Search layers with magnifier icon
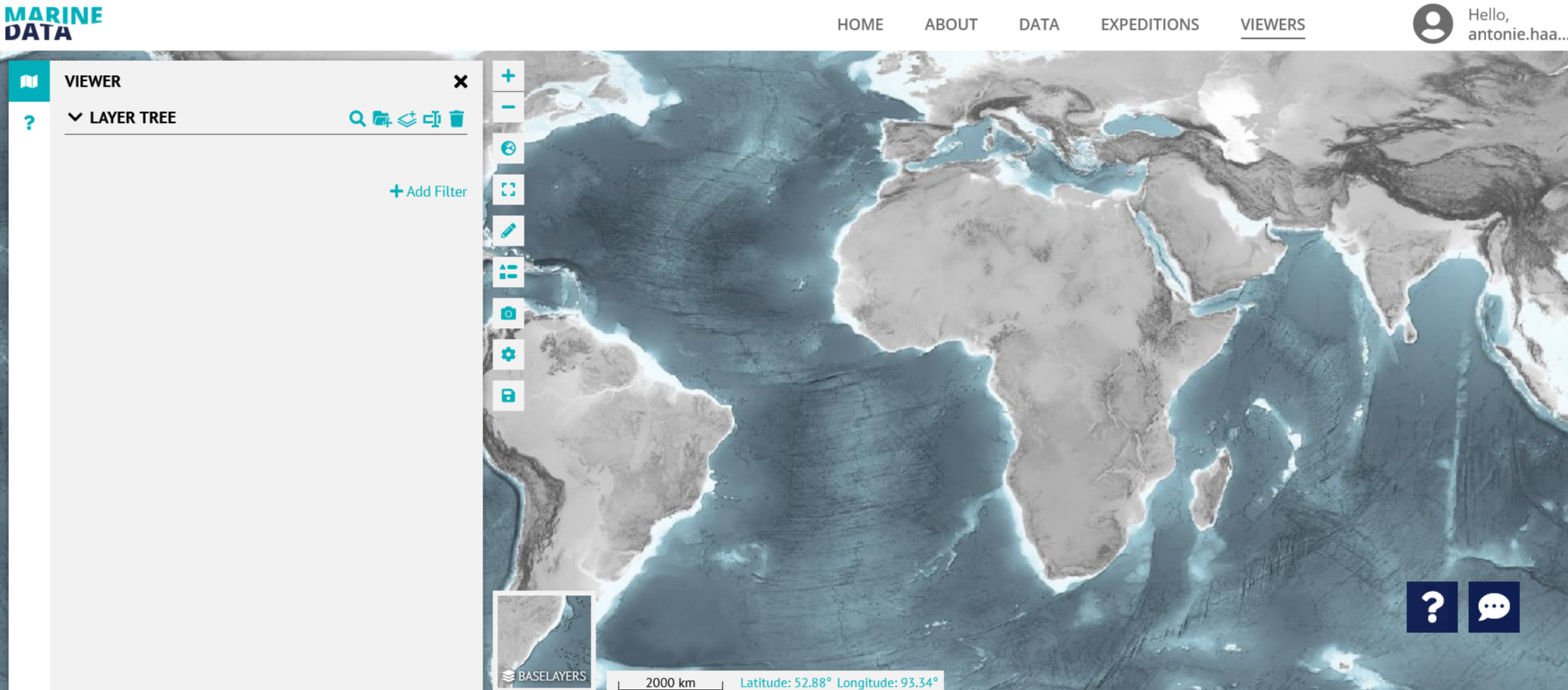The image size is (1568, 690). [356, 119]
